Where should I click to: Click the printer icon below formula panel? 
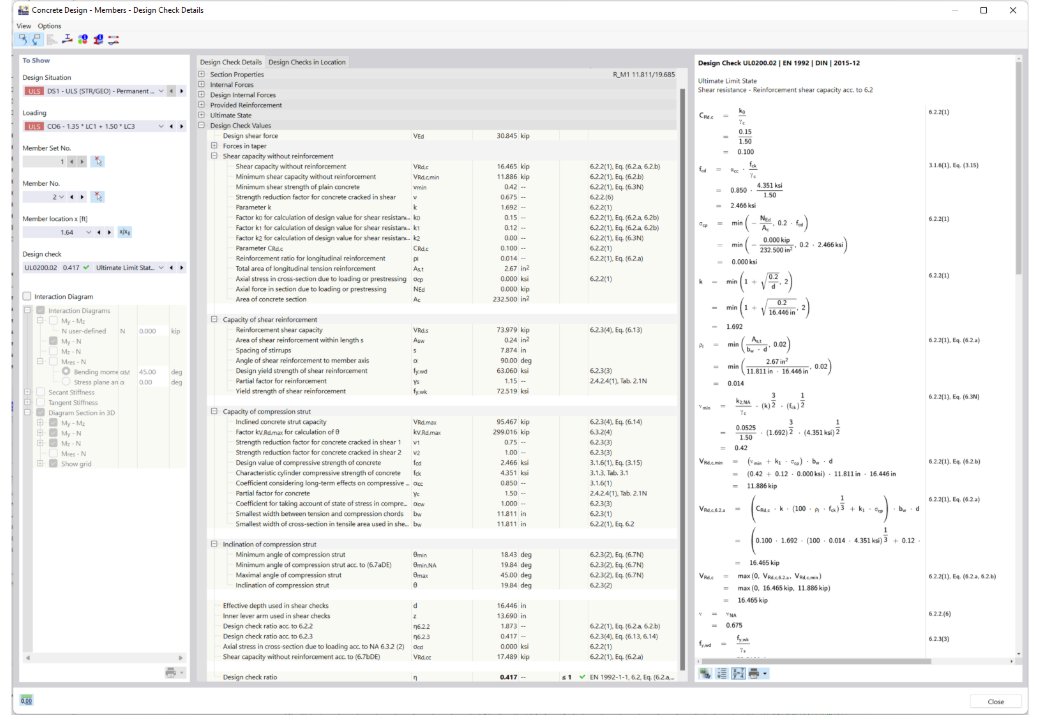coord(753,674)
